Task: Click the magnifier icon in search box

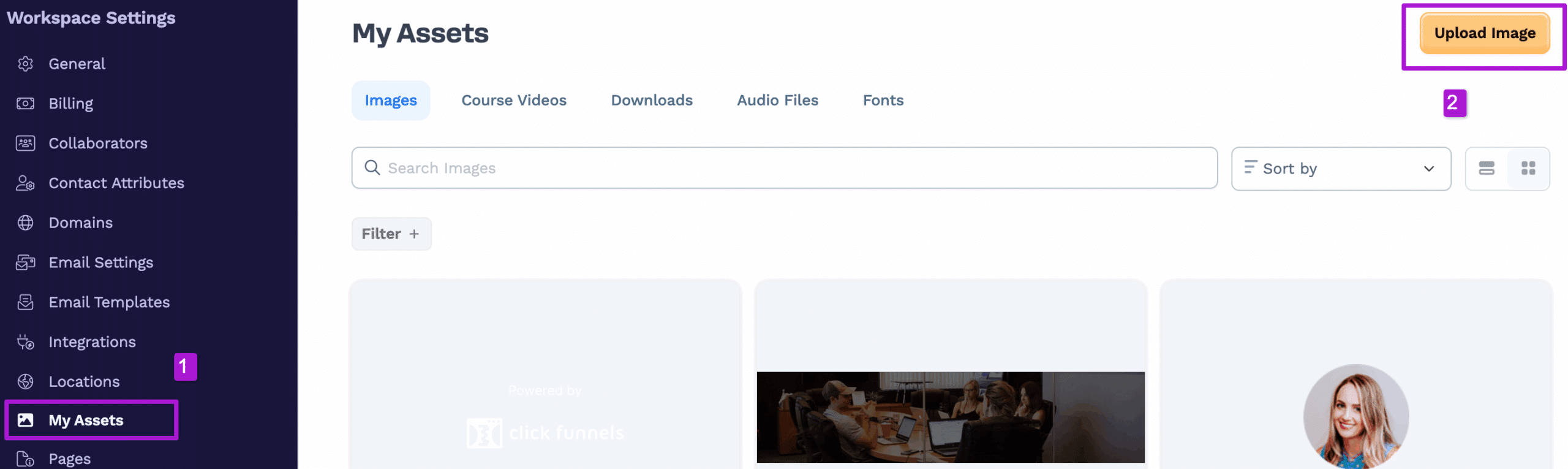Action: [x=372, y=167]
